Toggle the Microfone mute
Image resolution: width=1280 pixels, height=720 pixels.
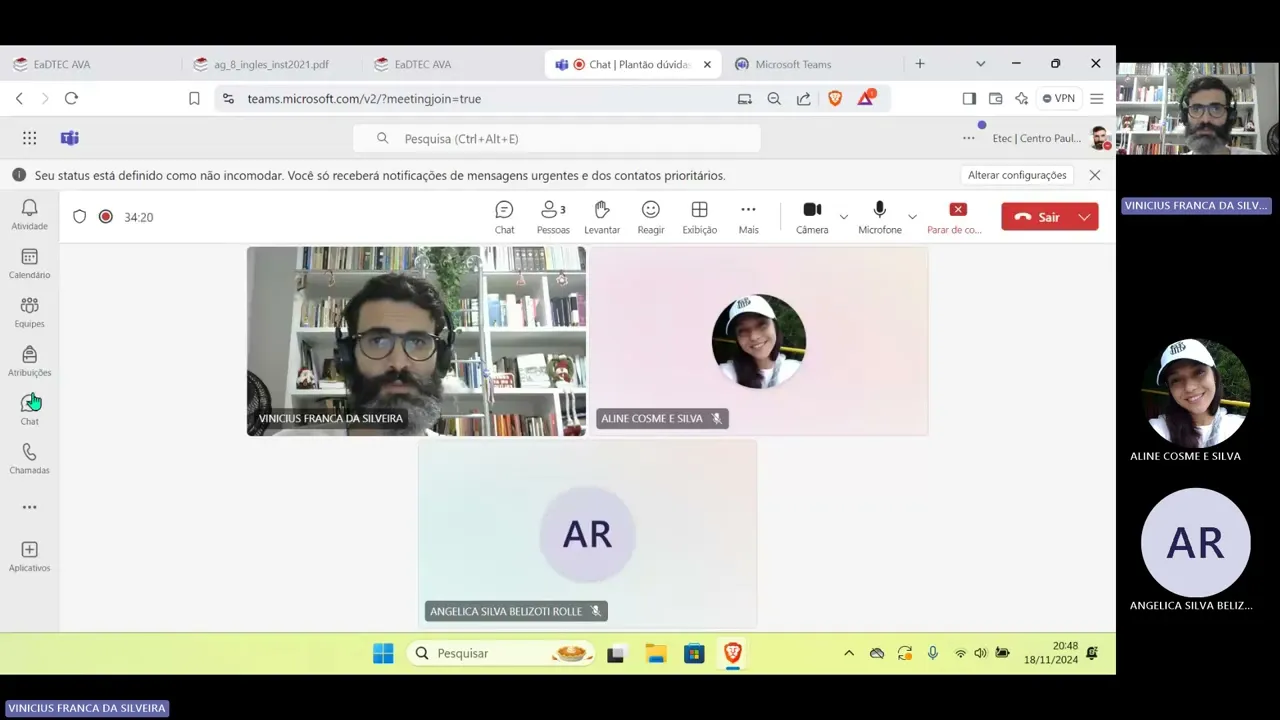(x=879, y=217)
